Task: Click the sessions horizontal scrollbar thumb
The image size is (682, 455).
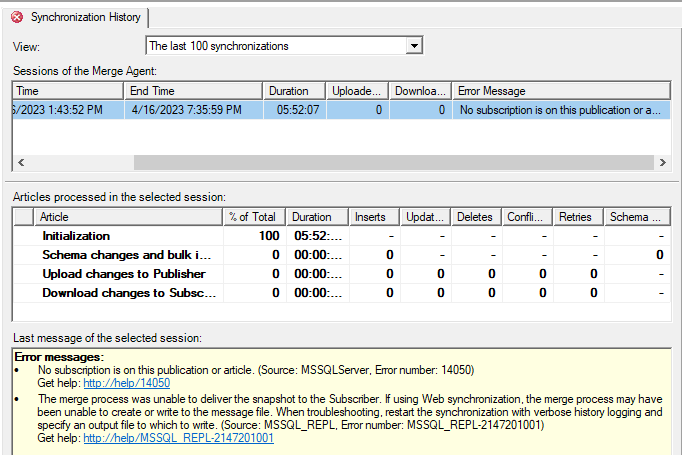Action: click(x=394, y=162)
